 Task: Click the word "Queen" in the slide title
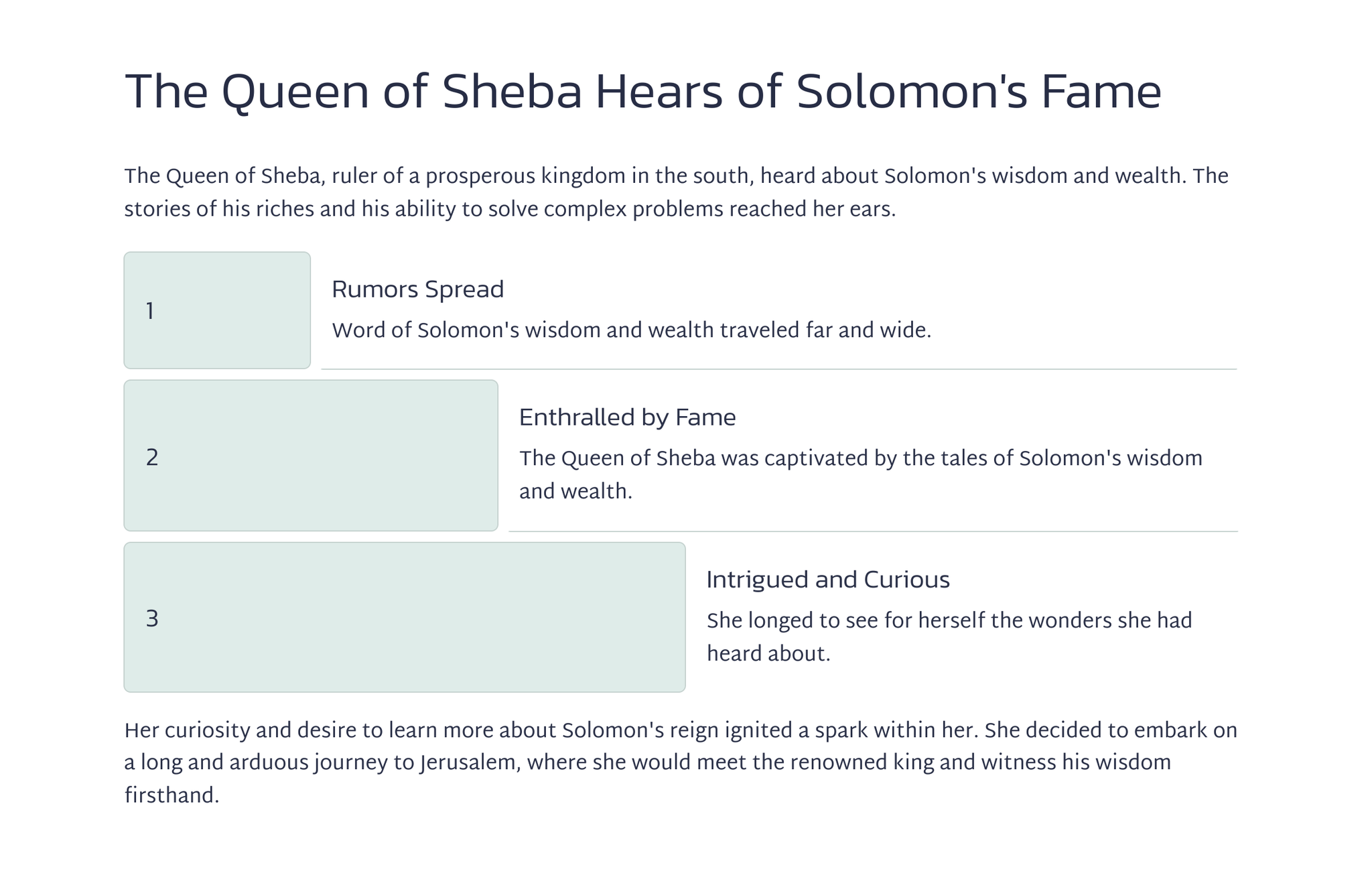[x=295, y=92]
